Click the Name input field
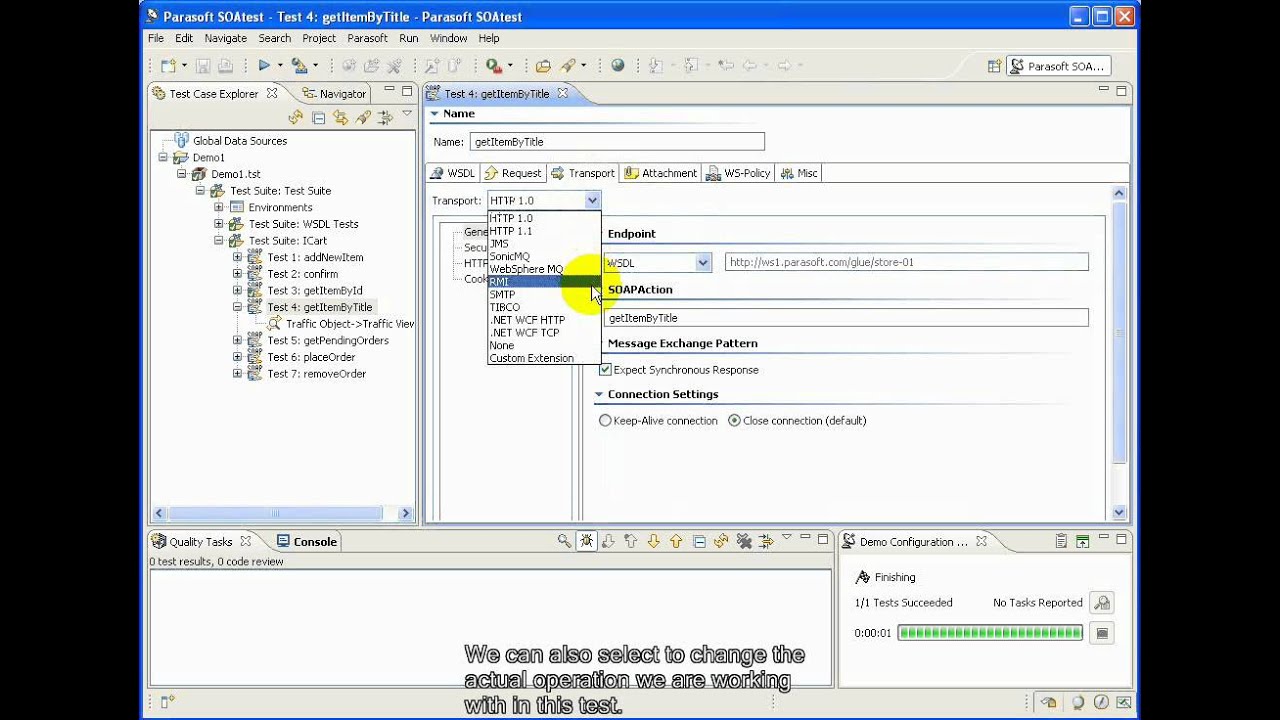Screen dimensions: 1280x720 (617, 142)
